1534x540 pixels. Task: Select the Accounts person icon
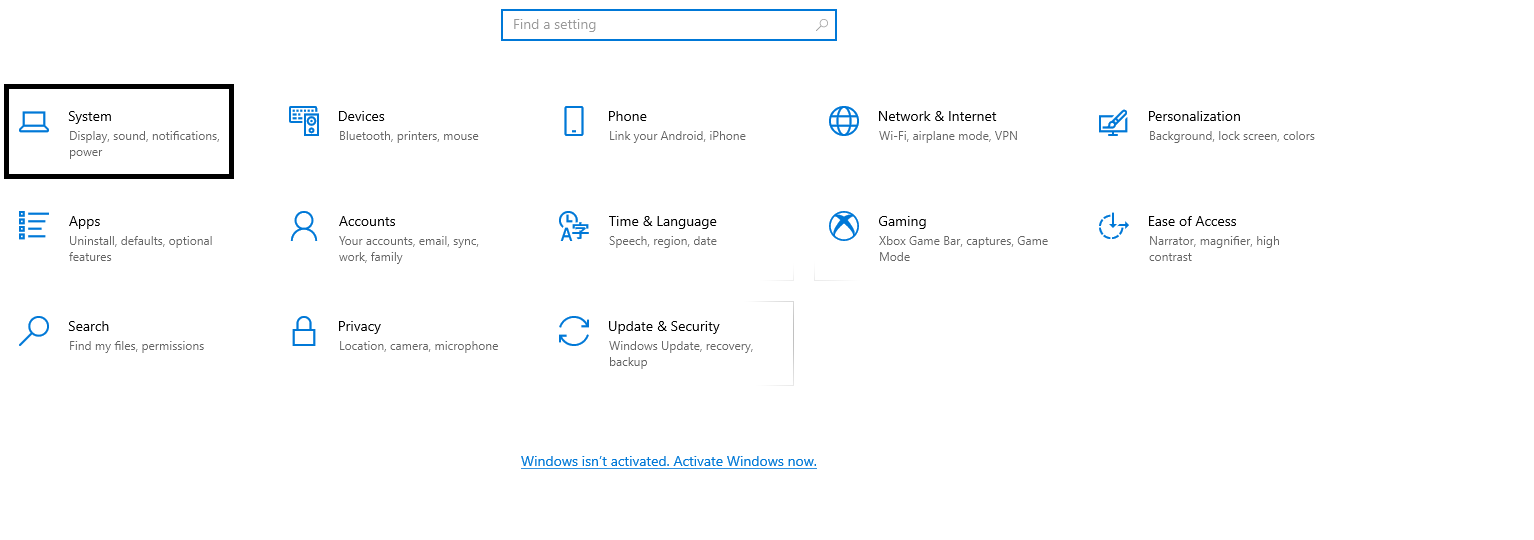303,226
